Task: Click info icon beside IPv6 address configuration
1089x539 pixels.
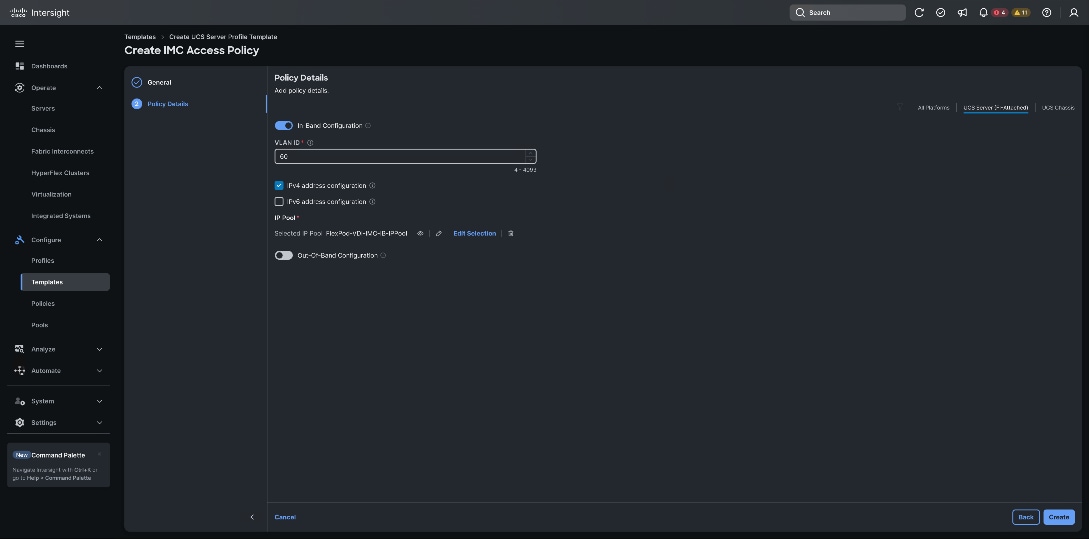Action: tap(372, 201)
